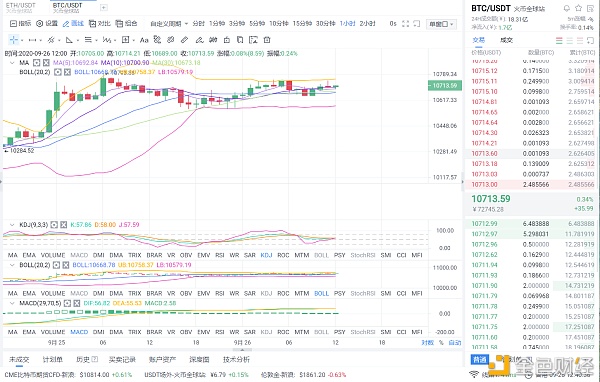Click the pop-out icon beside the favorites star

(x=590, y=8)
